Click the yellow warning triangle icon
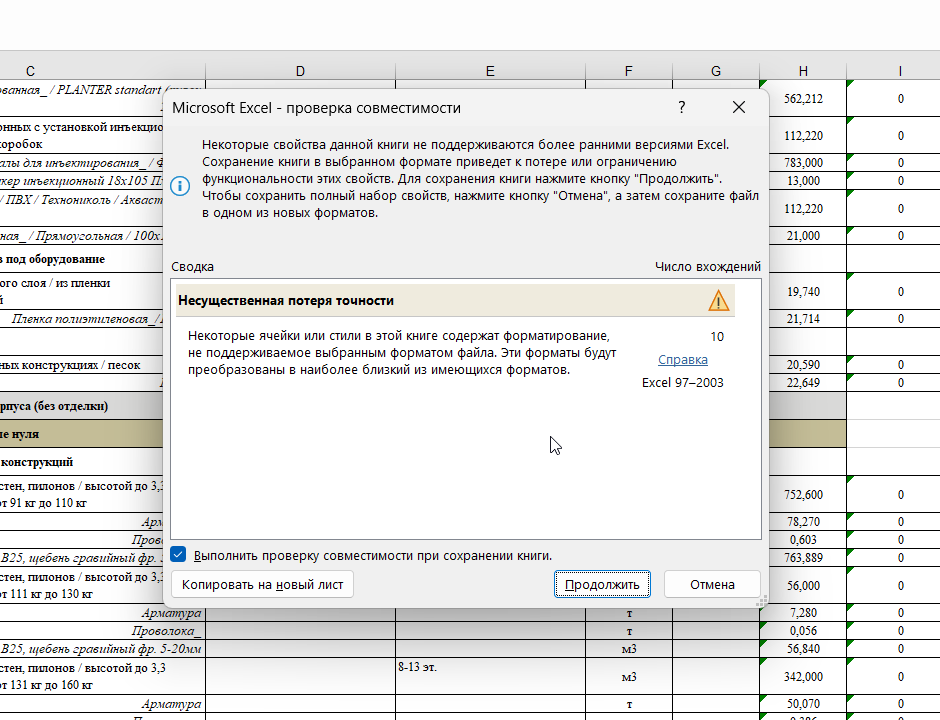Screen dimensions: 940x720 (718, 300)
